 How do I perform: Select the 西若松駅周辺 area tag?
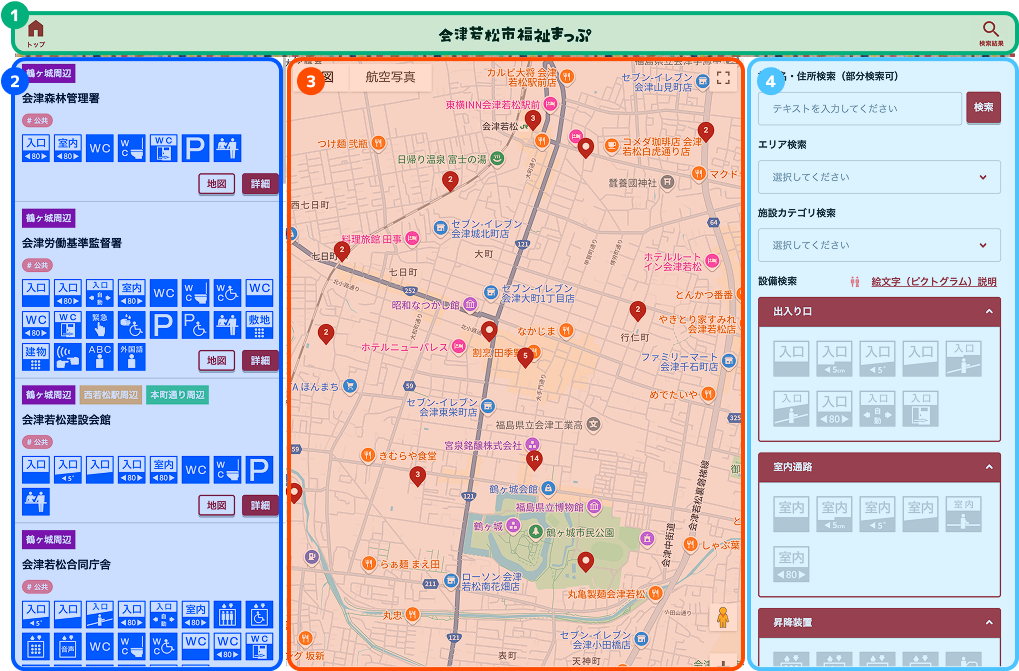point(111,395)
